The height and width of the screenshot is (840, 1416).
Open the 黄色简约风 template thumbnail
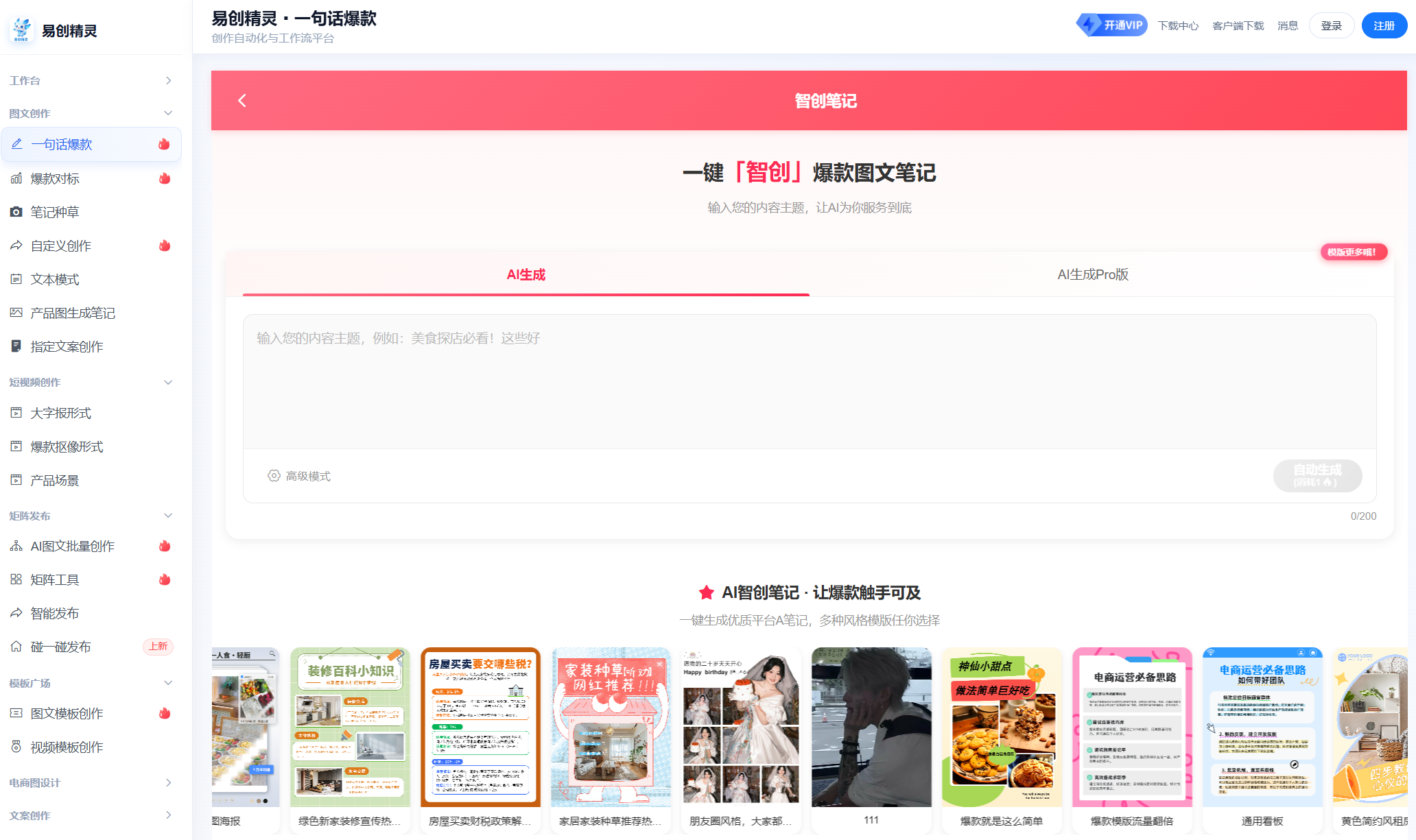(x=1370, y=728)
